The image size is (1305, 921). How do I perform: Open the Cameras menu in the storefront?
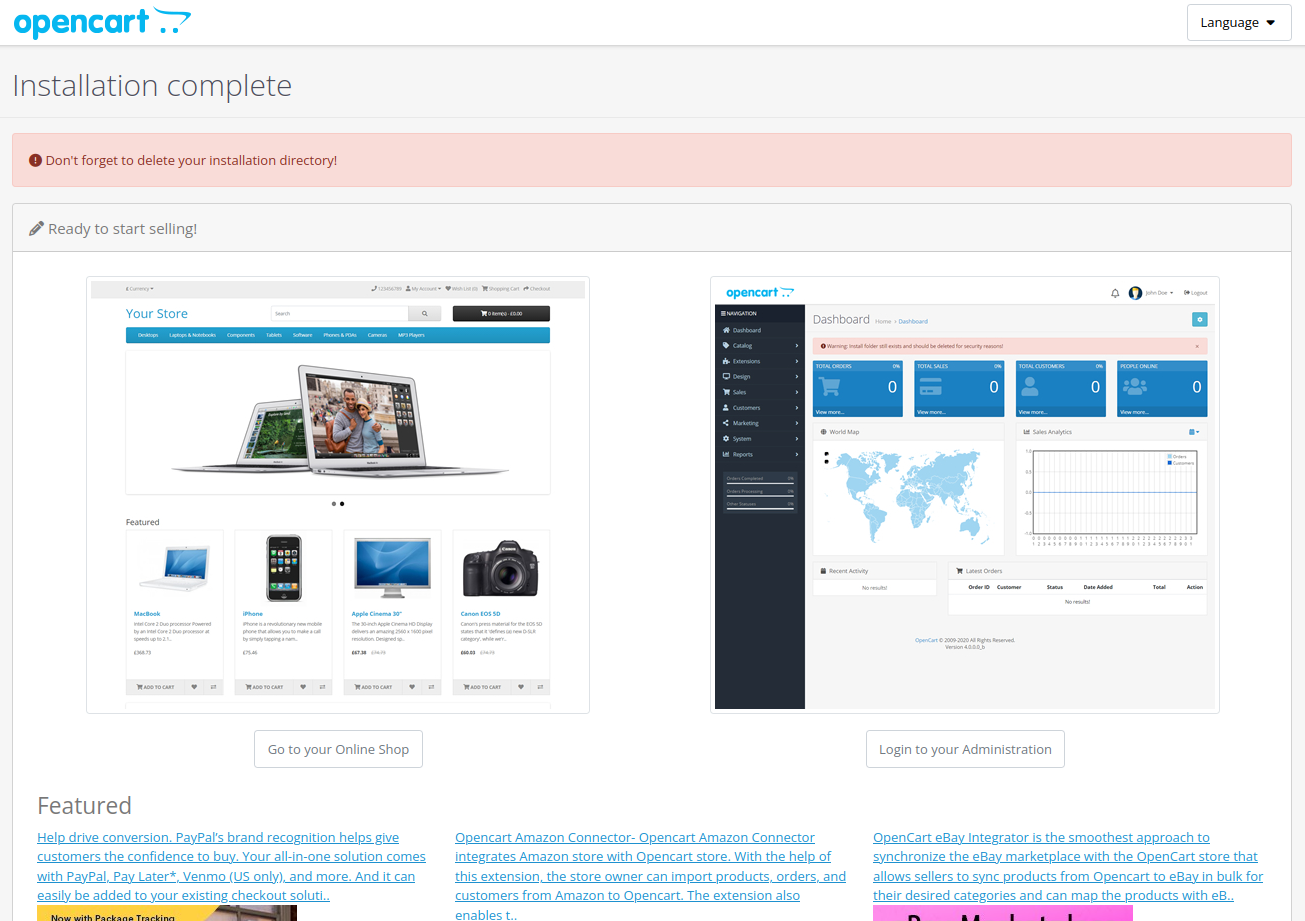click(x=377, y=335)
